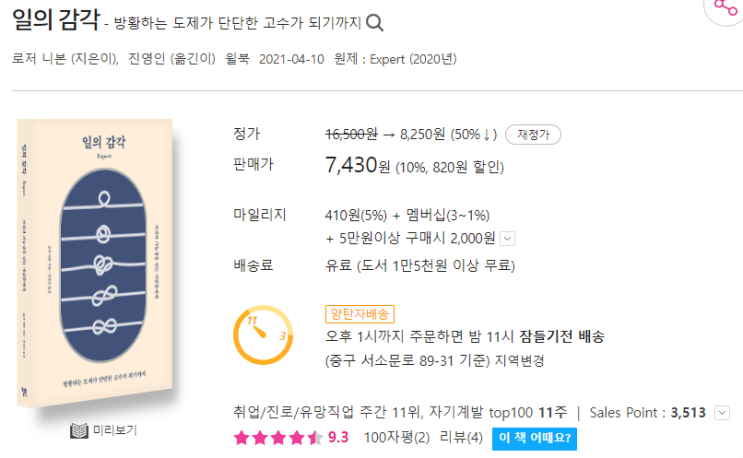Click the 일의 감각 book cover thumbnail
743x458 pixels.
[93, 263]
